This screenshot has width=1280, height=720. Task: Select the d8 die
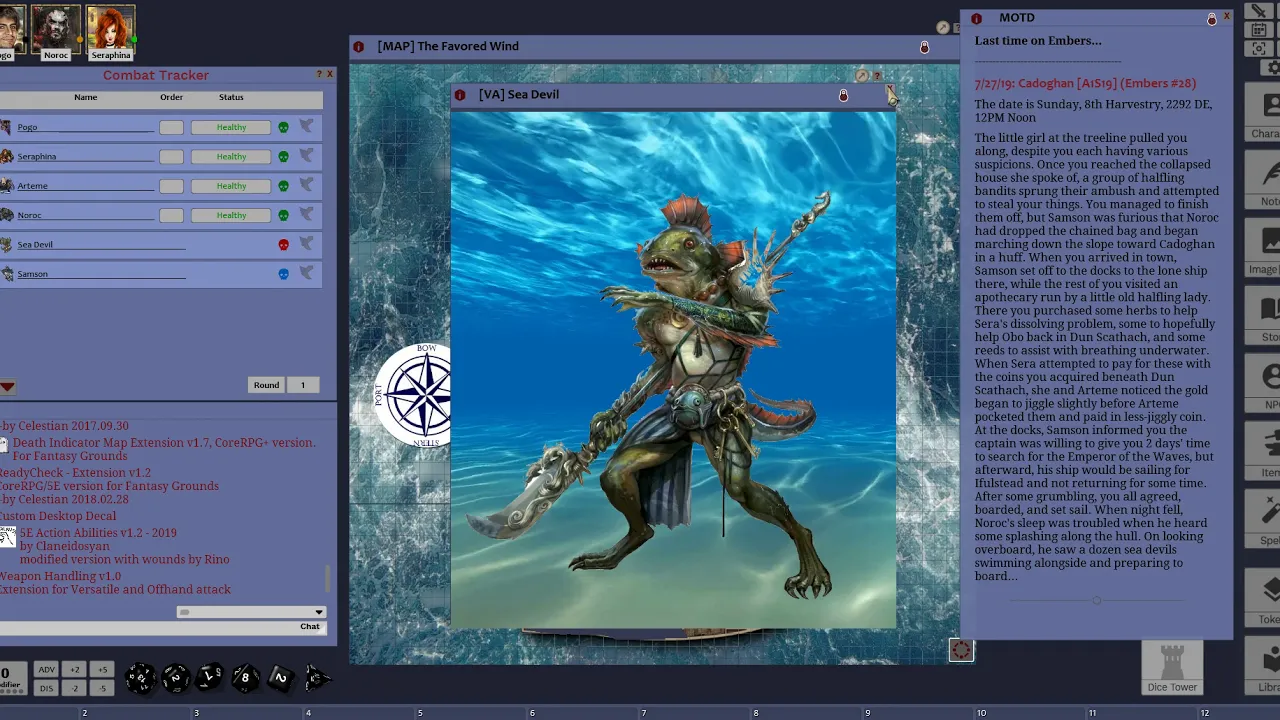[246, 678]
